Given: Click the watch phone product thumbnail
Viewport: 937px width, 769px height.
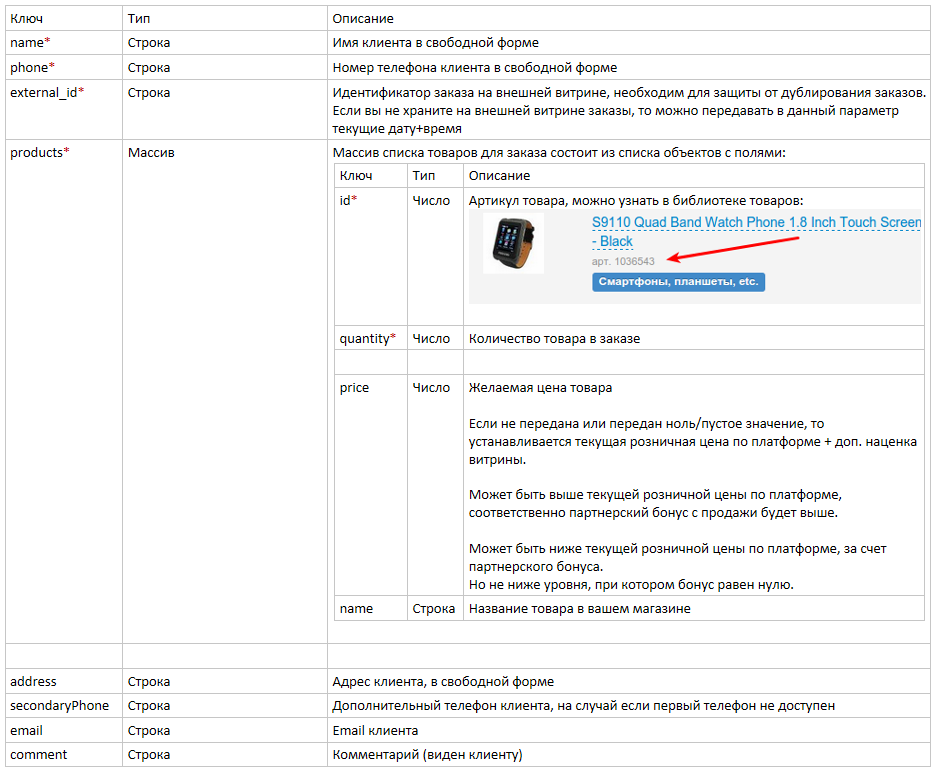Looking at the screenshot, I should coord(513,243).
